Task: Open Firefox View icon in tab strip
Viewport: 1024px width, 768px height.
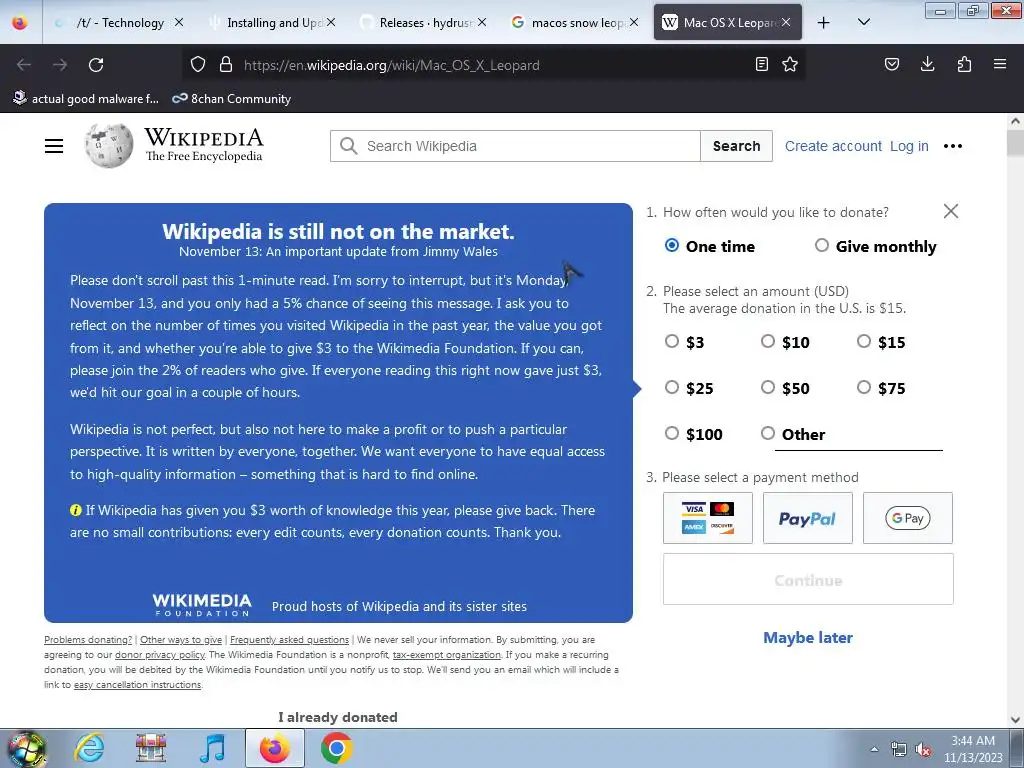Action: point(20,23)
